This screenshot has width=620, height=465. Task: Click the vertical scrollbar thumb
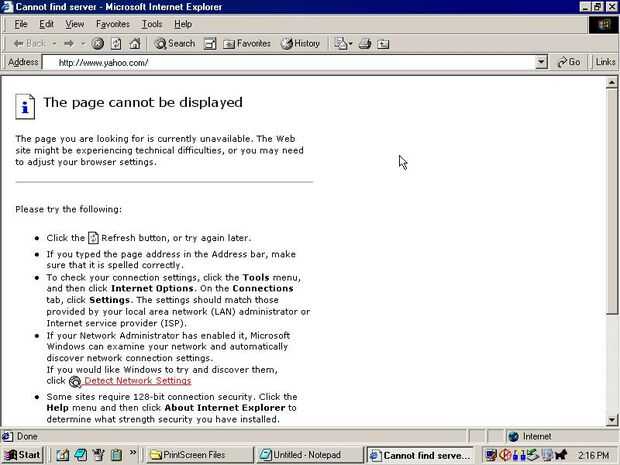click(x=612, y=201)
